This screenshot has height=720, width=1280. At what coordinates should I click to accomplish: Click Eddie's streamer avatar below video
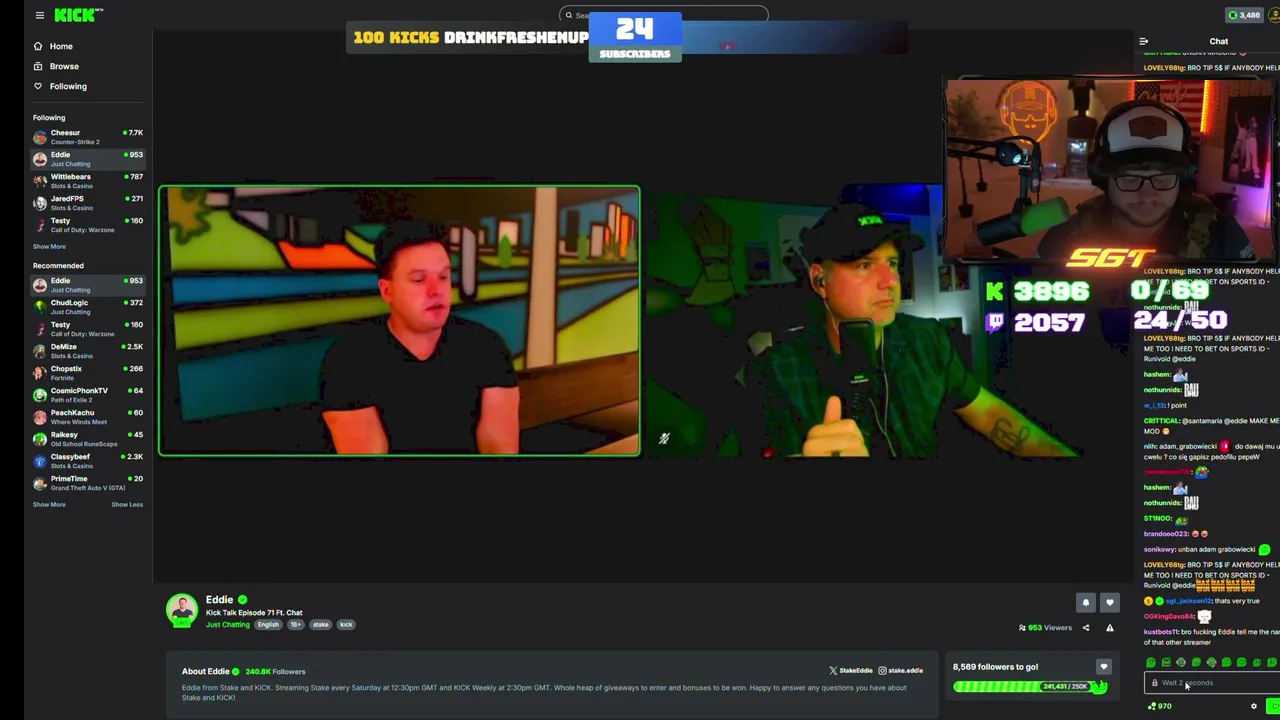[x=182, y=610]
